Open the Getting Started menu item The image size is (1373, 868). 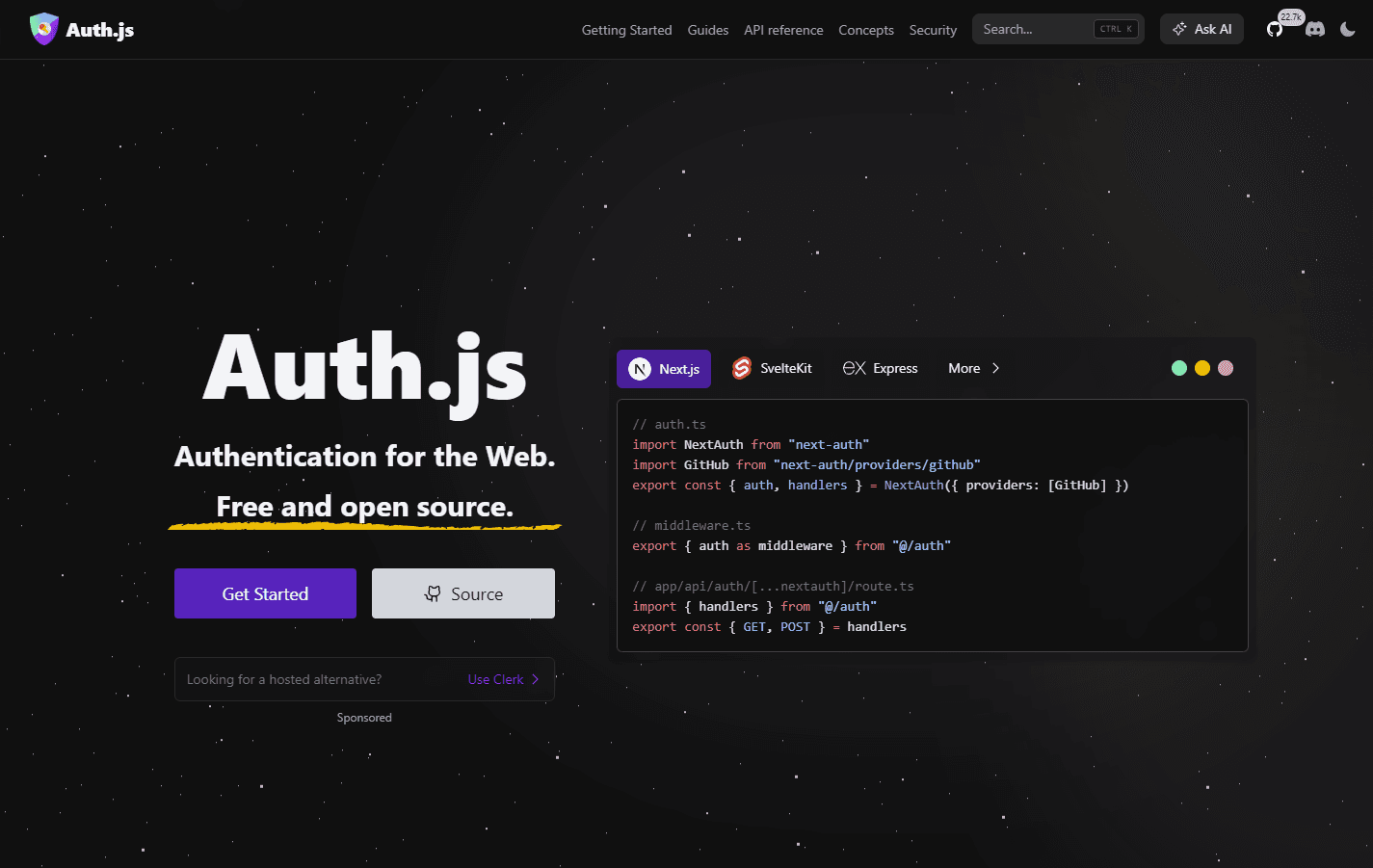[x=626, y=30]
